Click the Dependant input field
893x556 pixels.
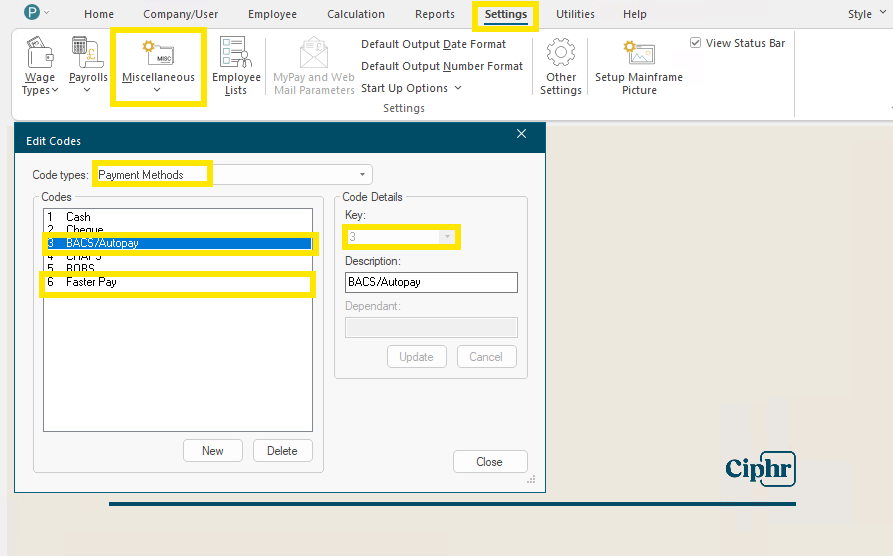pos(431,328)
